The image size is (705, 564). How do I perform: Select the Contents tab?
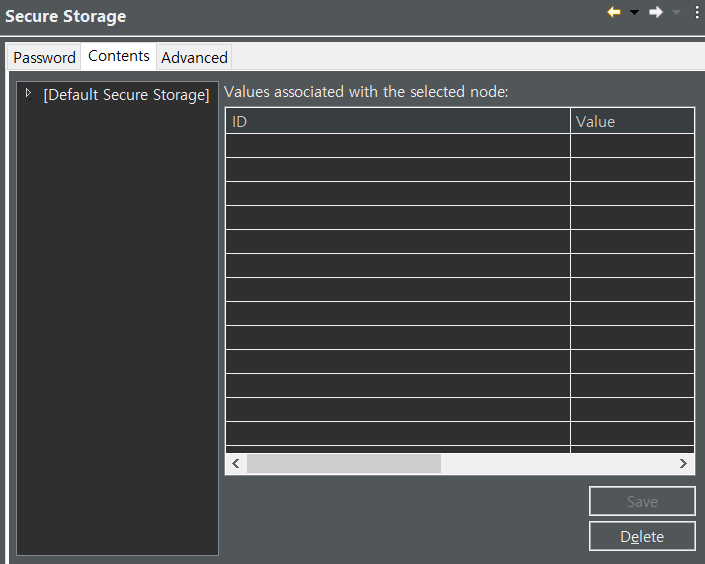[x=119, y=56]
